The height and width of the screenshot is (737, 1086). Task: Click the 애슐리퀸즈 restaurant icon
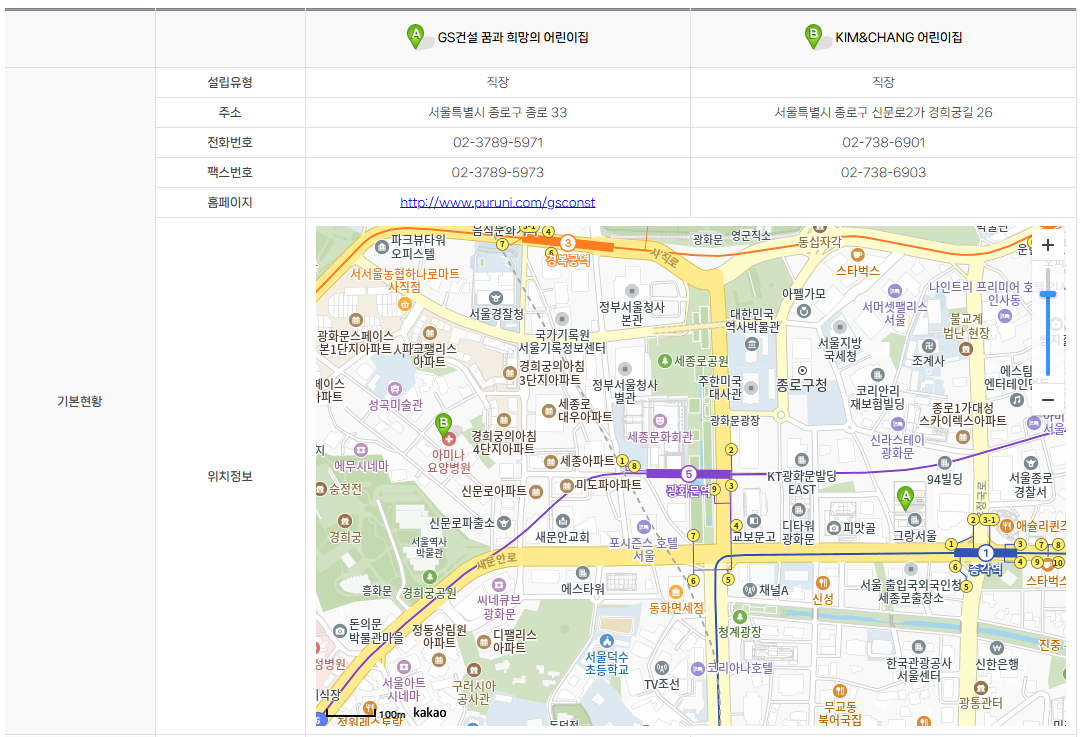point(1007,526)
